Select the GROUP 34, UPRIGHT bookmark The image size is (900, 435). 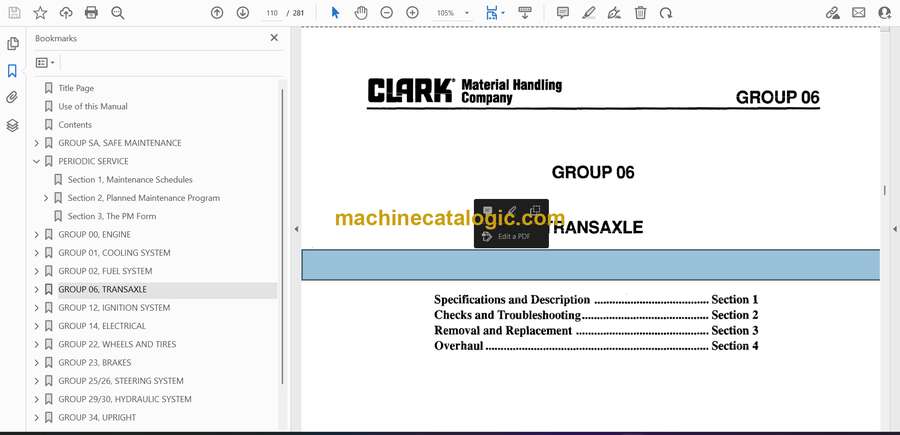[x=97, y=418]
